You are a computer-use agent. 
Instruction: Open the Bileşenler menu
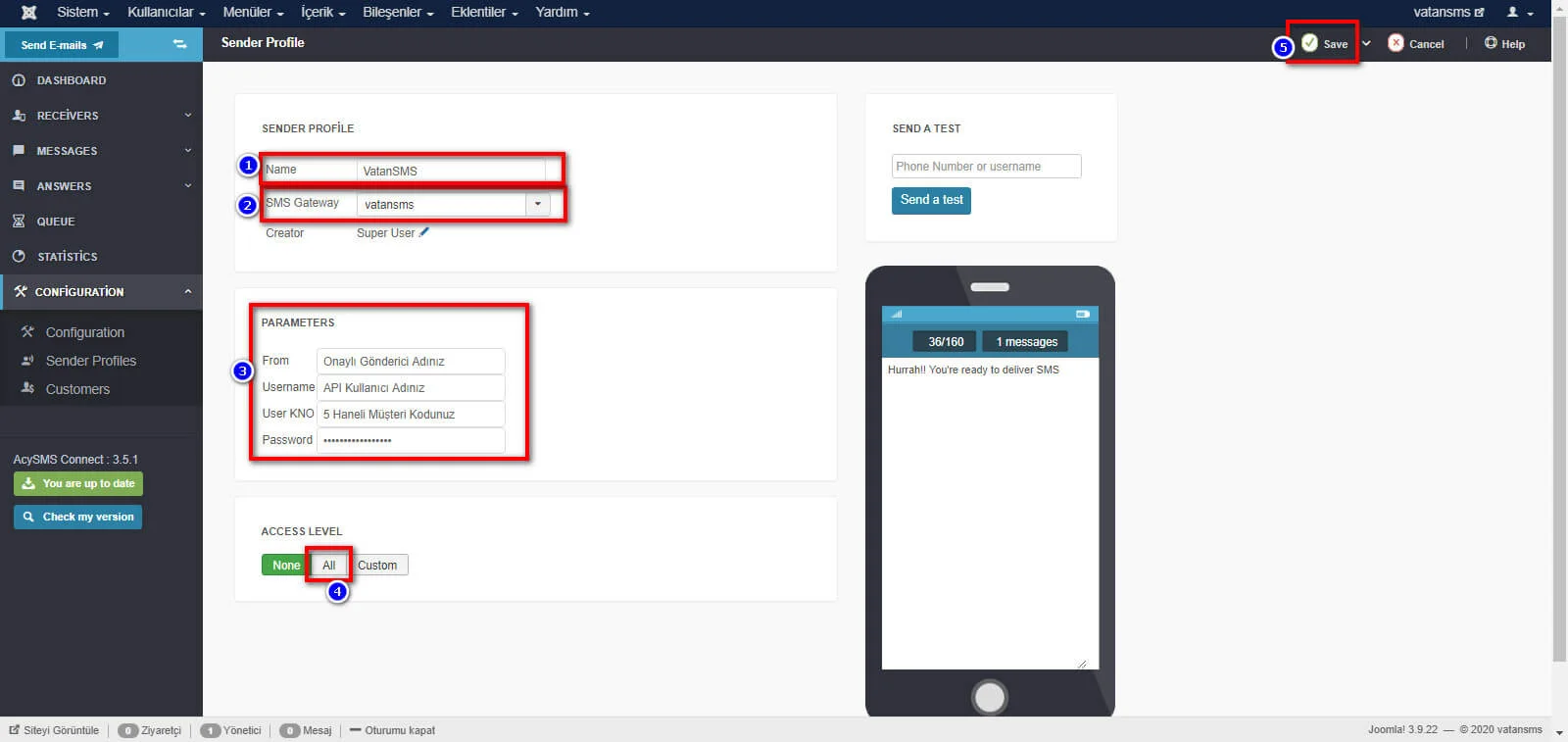click(x=398, y=13)
